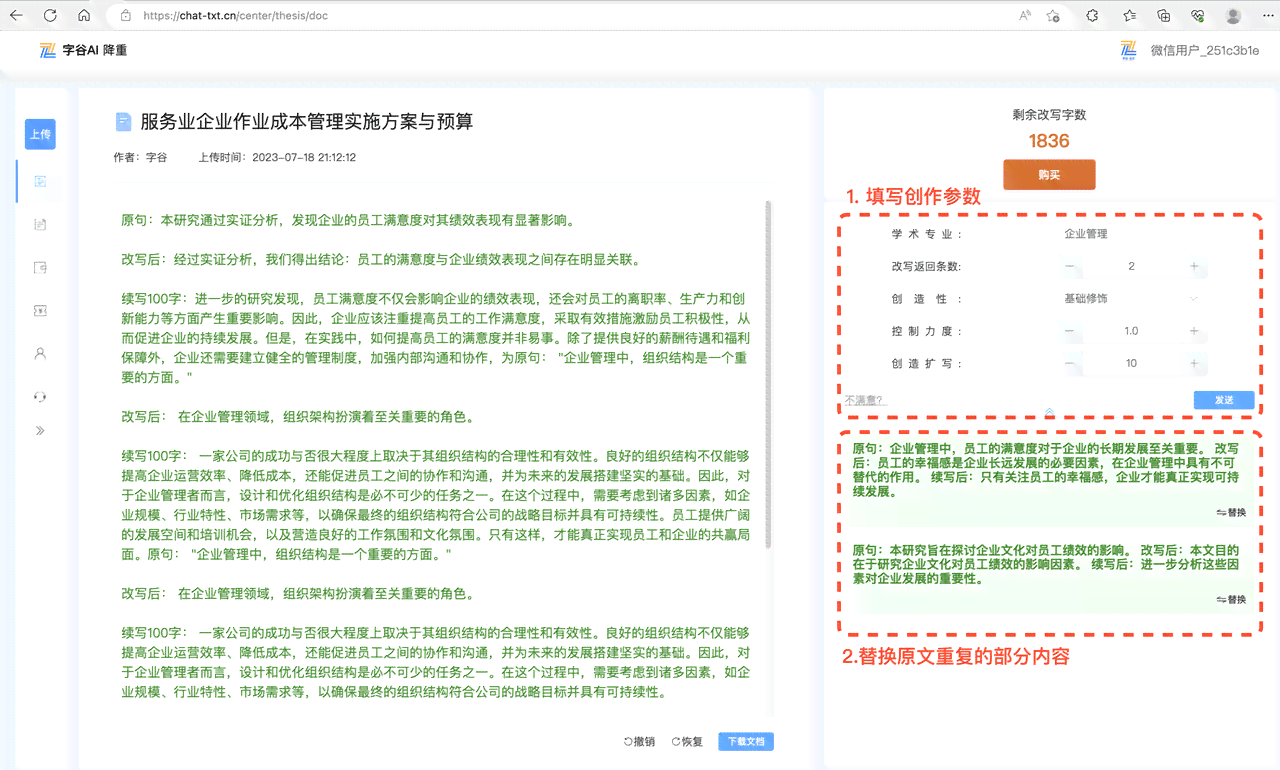Reload the page with the refresh icon
Viewport: 1280px width, 770px height.
(x=50, y=16)
